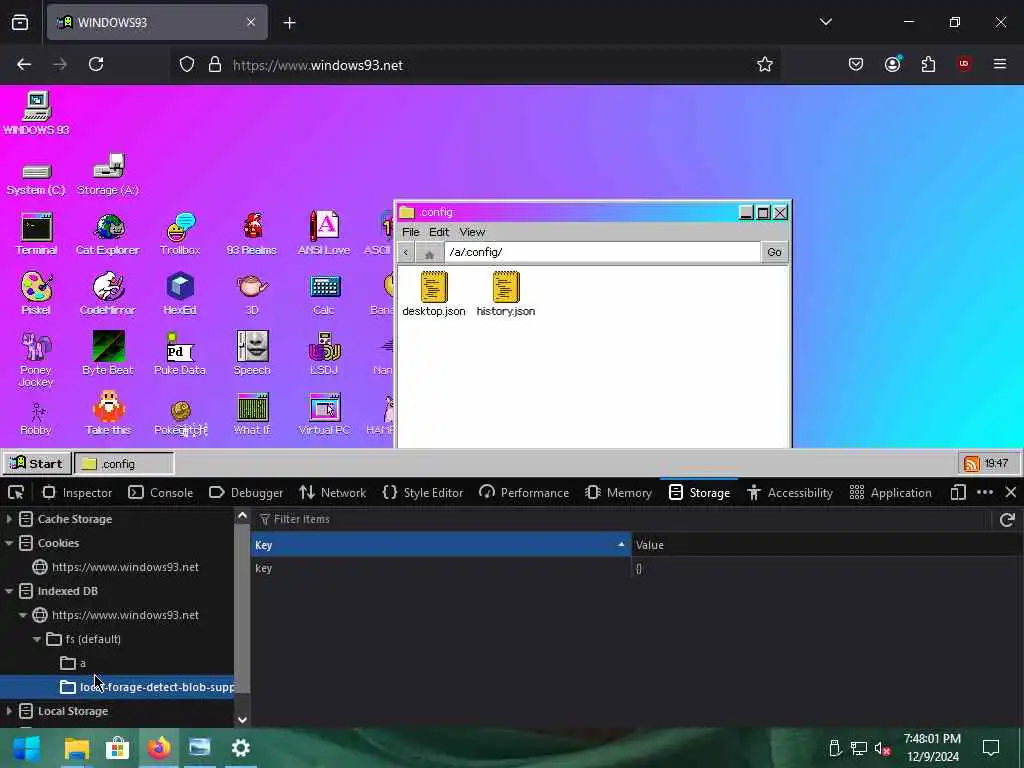Toggle responsive design mode icon
The width and height of the screenshot is (1024, 768).
[957, 492]
